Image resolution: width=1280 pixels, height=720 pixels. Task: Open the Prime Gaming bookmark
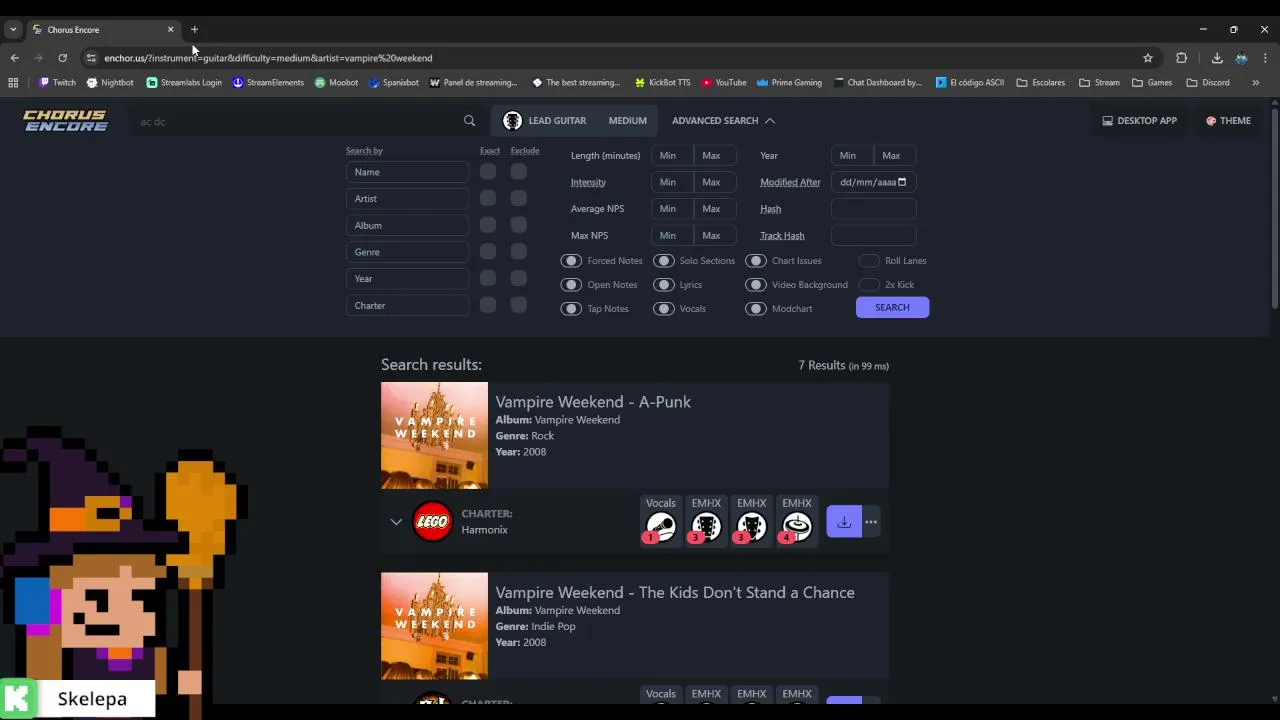[x=789, y=83]
